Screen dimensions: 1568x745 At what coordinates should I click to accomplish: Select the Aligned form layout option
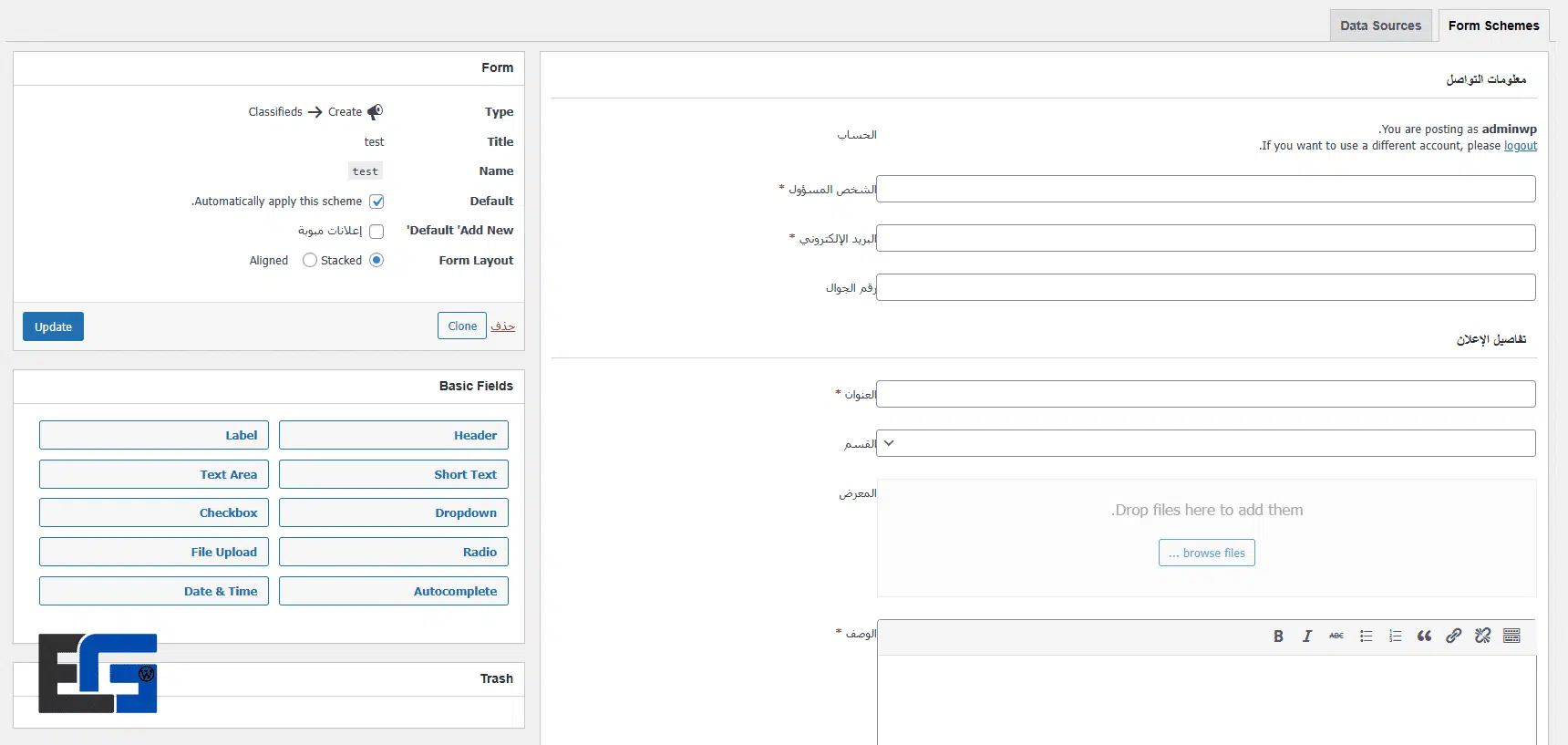click(310, 261)
